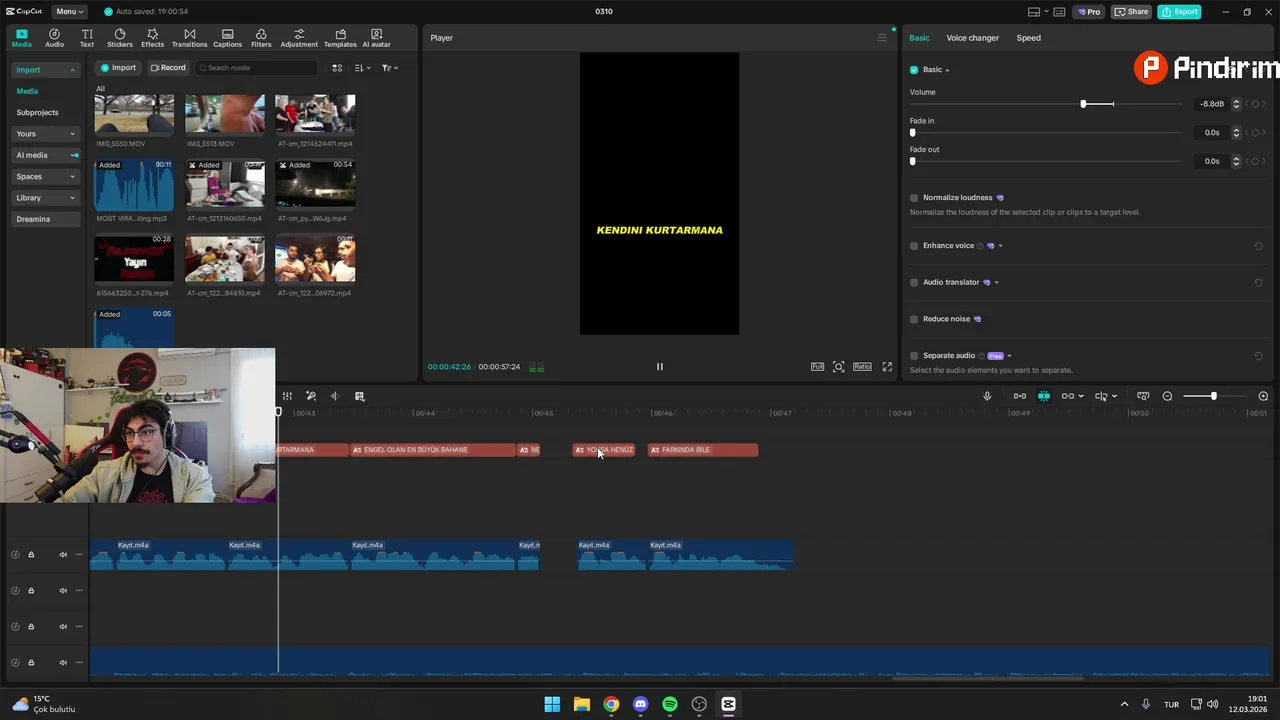Select the Basic tab in audio panel

[x=919, y=38]
